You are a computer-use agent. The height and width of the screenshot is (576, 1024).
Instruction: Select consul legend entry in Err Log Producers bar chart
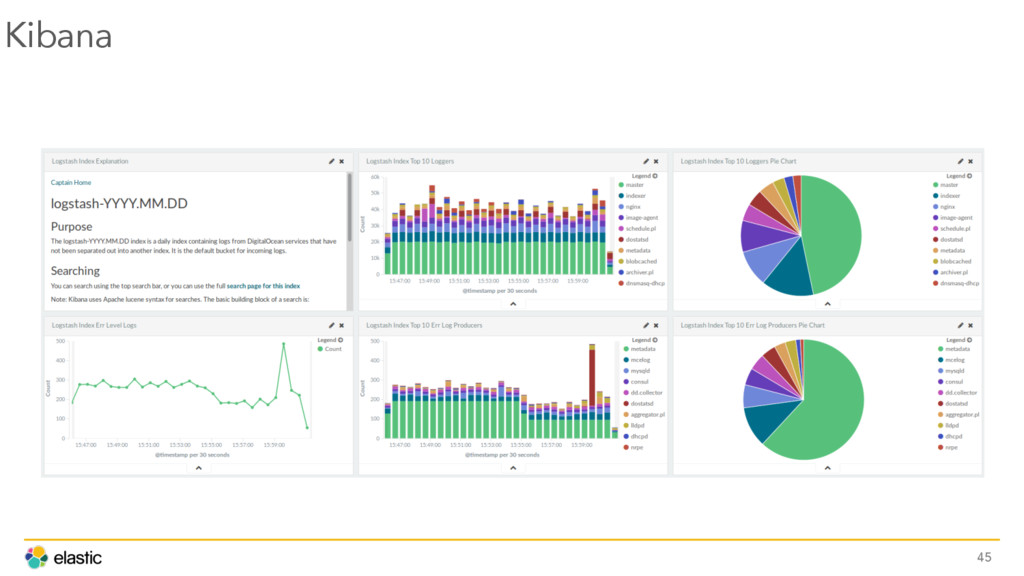(635, 382)
